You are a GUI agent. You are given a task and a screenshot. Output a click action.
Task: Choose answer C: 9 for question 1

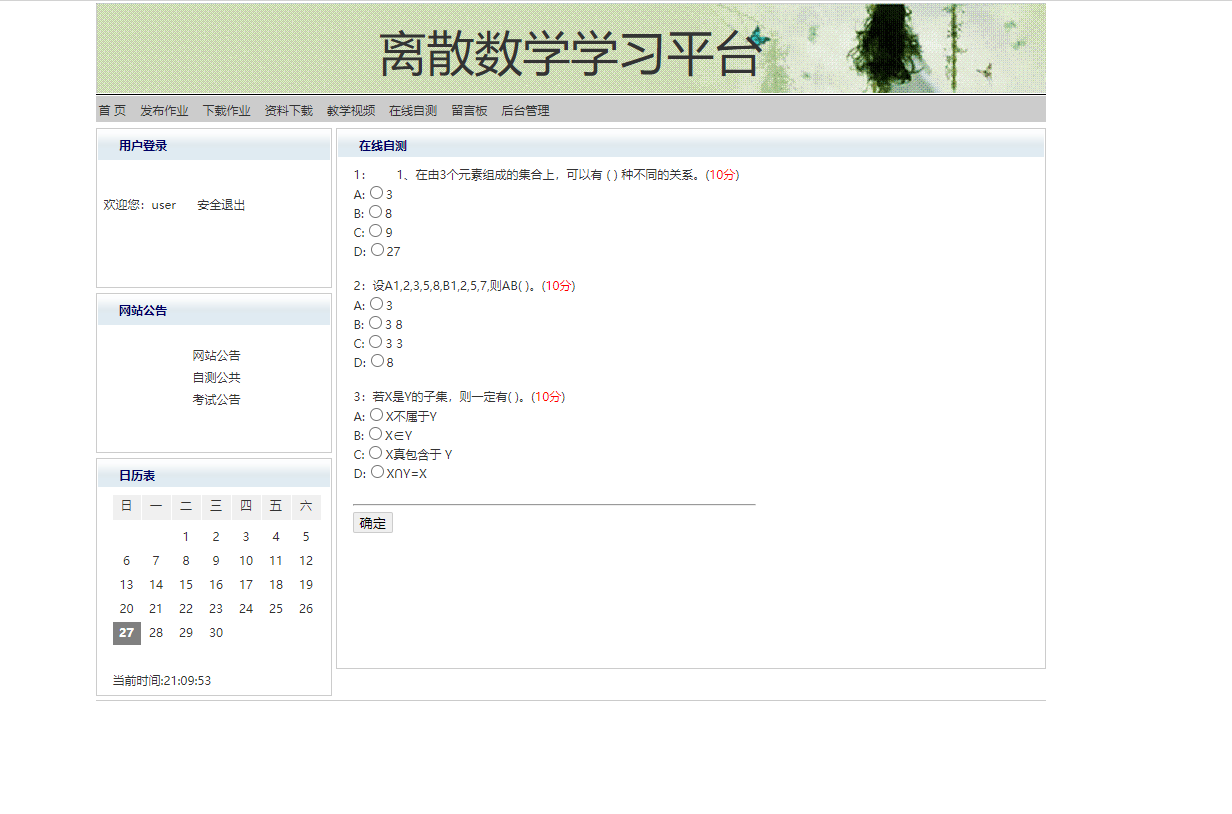pyautogui.click(x=375, y=231)
